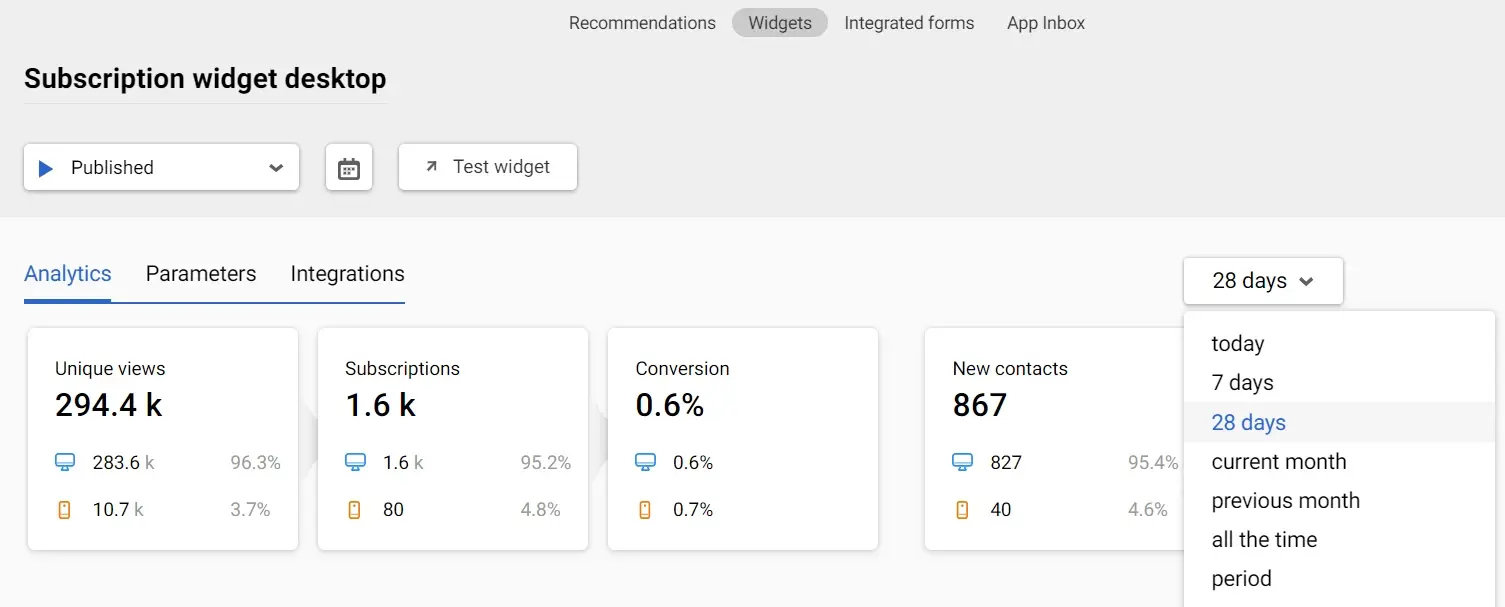Image resolution: width=1505 pixels, height=607 pixels.
Task: Click the desktop icon in New contacts card
Action: tap(962, 462)
